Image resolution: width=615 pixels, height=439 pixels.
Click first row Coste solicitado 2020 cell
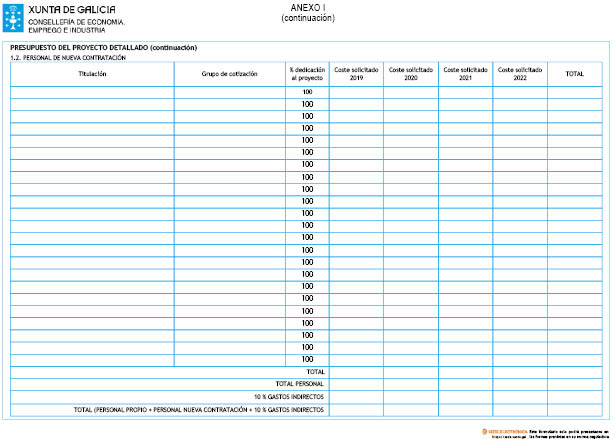pyautogui.click(x=410, y=92)
